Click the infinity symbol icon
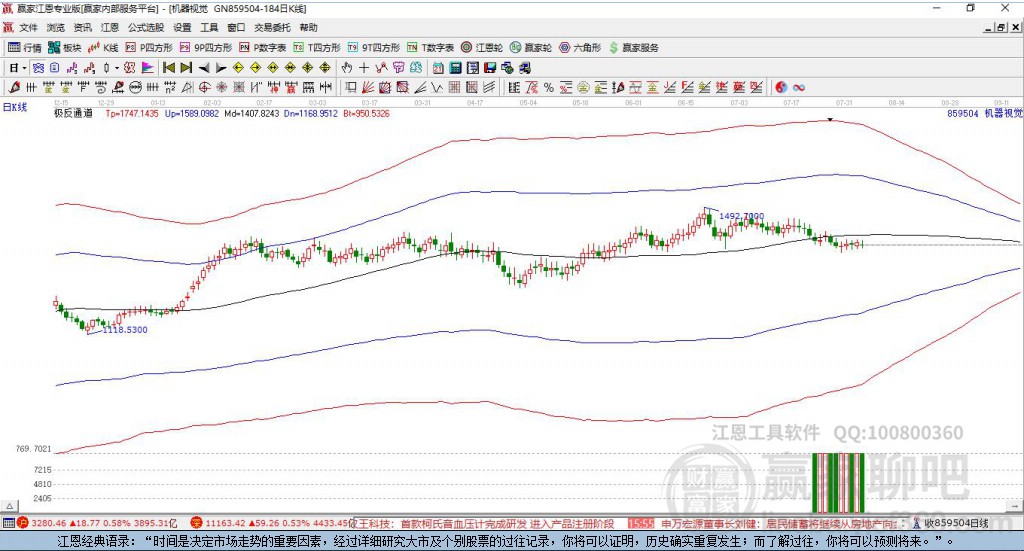Screen dimensions: 1024x551 [x=799, y=87]
